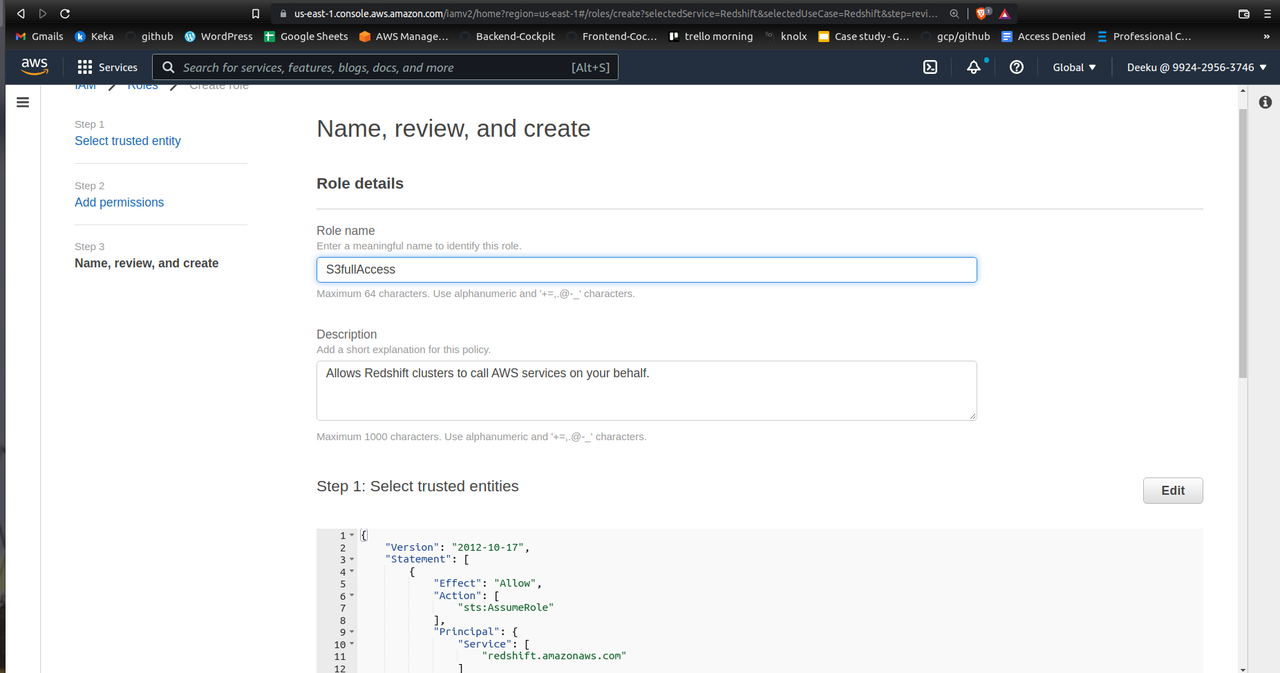Viewport: 1280px width, 673px height.
Task: Open the notifications bell
Action: click(x=973, y=67)
